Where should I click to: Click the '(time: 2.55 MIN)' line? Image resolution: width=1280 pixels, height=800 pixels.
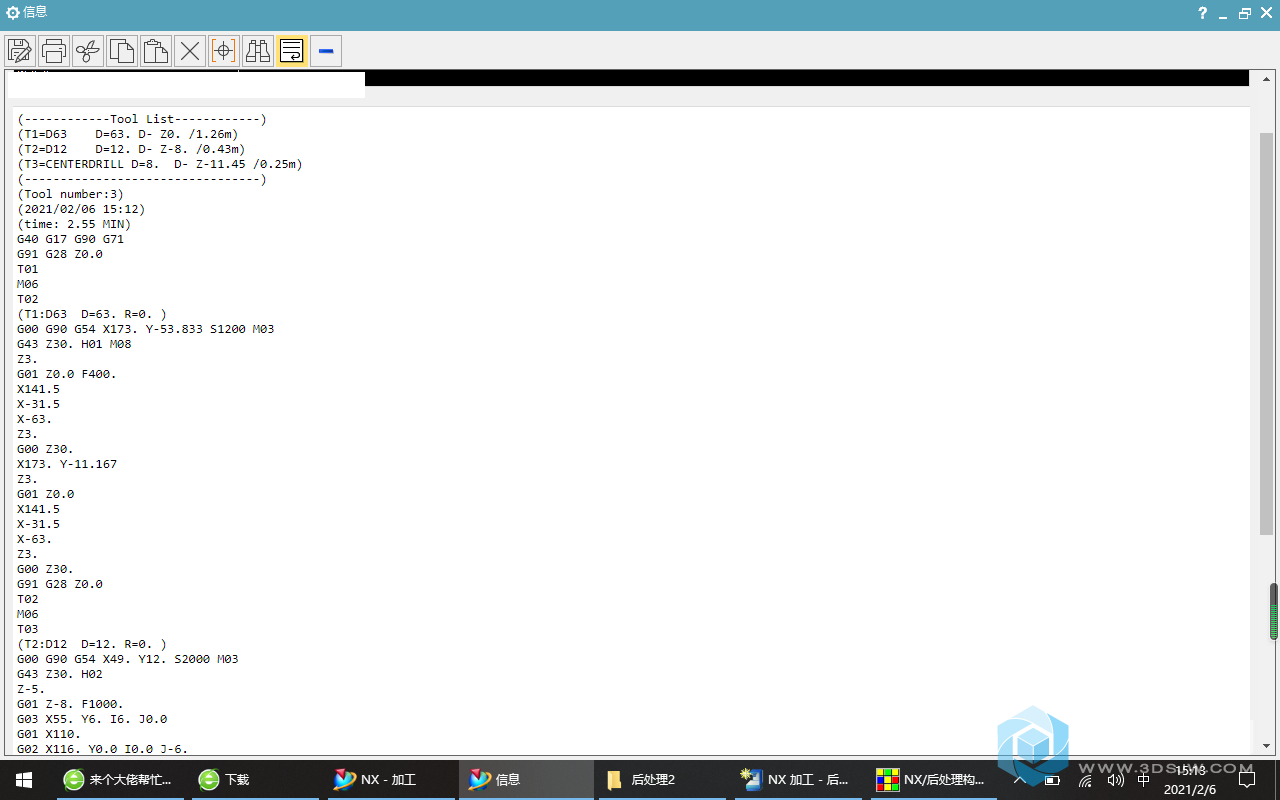(x=74, y=224)
